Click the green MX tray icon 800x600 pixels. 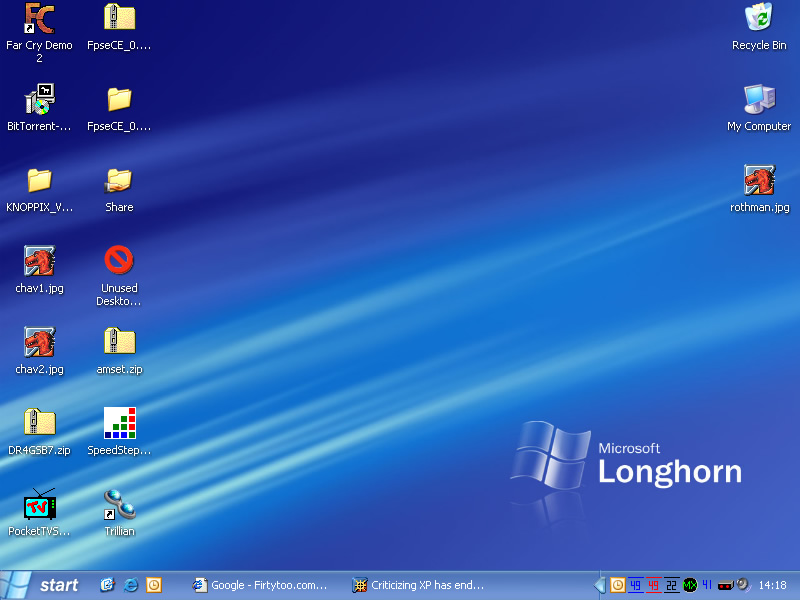click(689, 585)
